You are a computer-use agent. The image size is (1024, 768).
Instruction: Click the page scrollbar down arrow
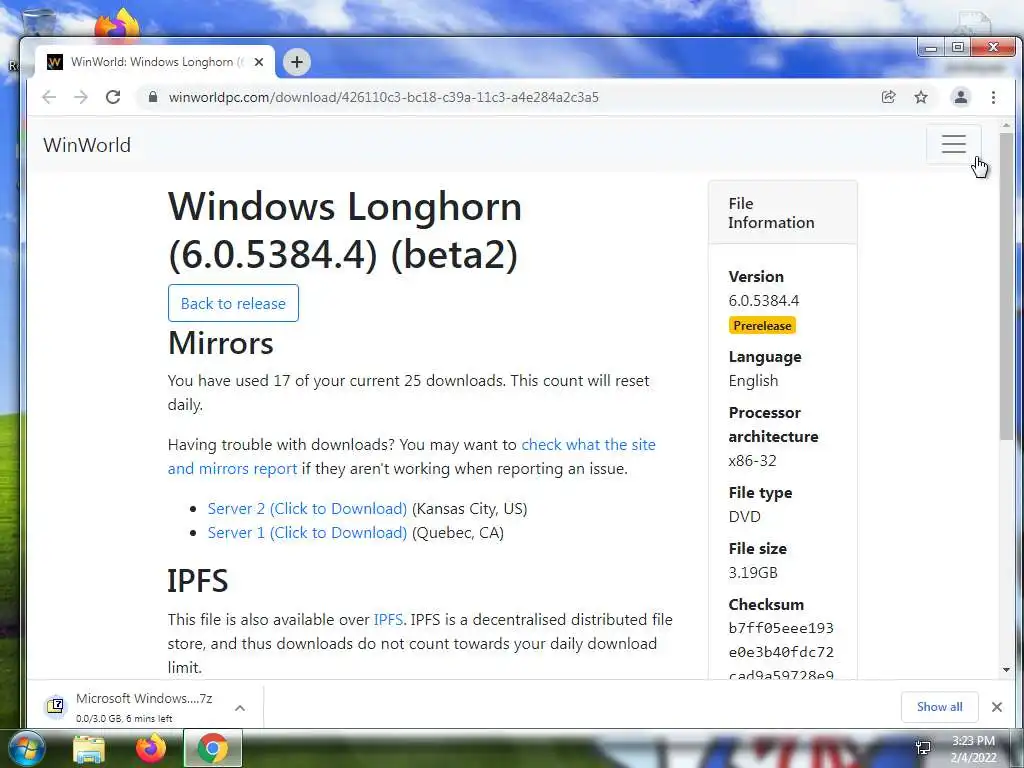click(1006, 670)
